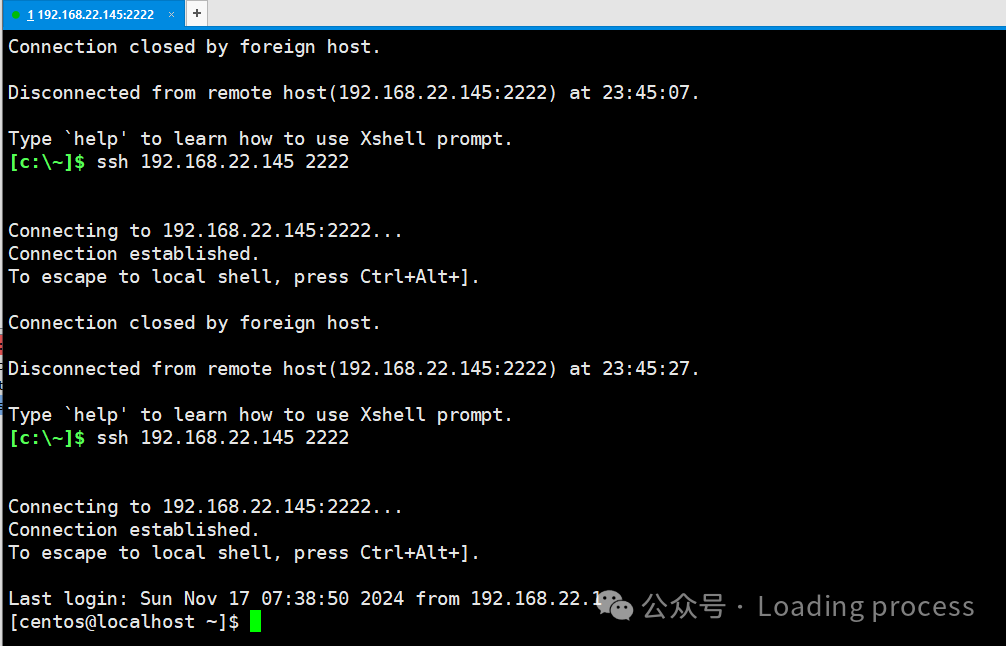This screenshot has width=1006, height=646.
Task: Click the first green [c:\~]$ local prompt
Action: (47, 162)
